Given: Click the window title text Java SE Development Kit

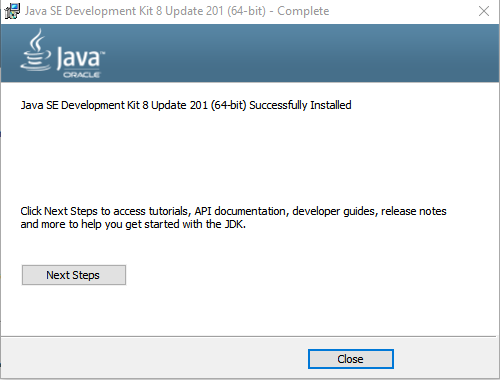Looking at the screenshot, I should pos(89,11).
